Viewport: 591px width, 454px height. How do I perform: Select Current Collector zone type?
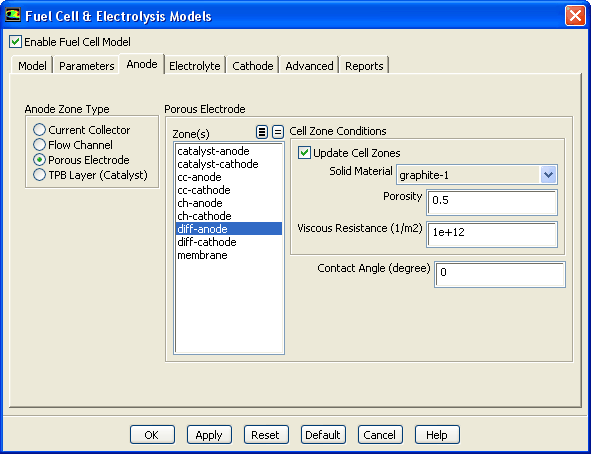tap(39, 130)
